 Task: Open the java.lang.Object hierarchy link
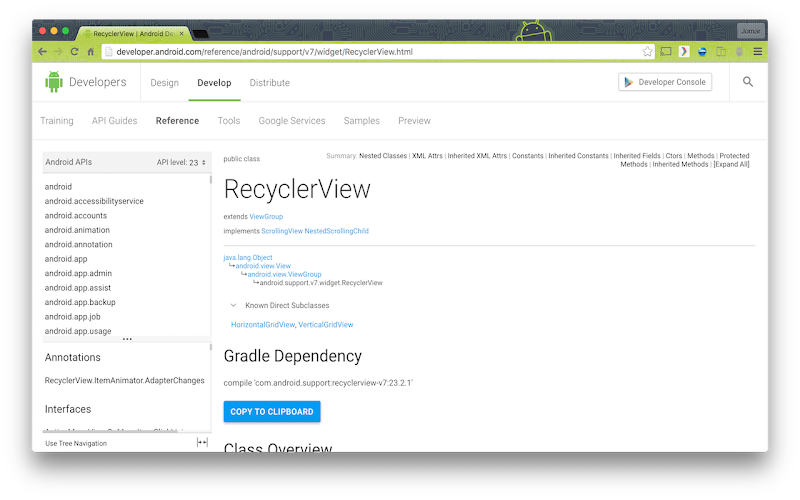[x=248, y=258]
